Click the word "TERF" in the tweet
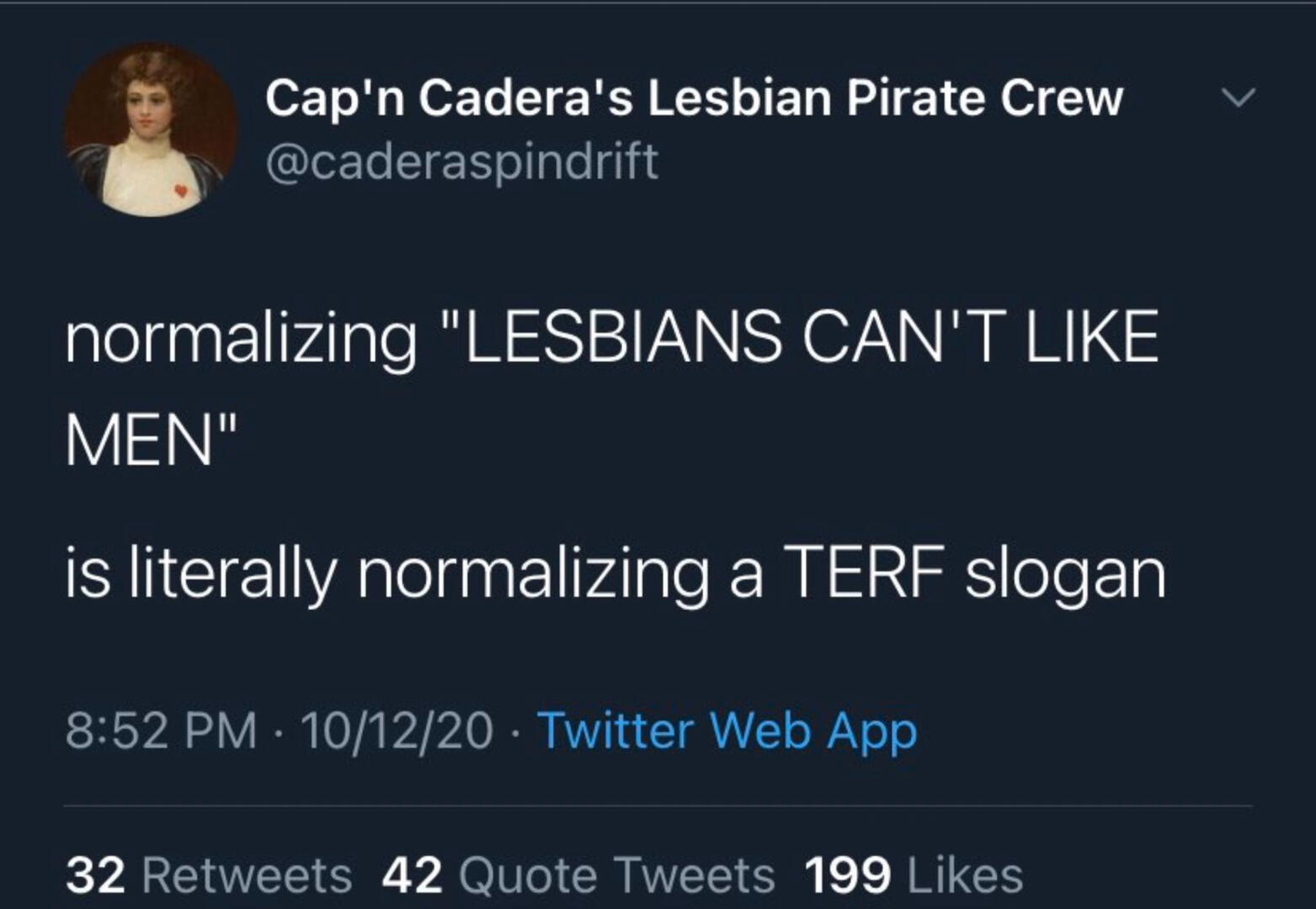 click(x=862, y=574)
